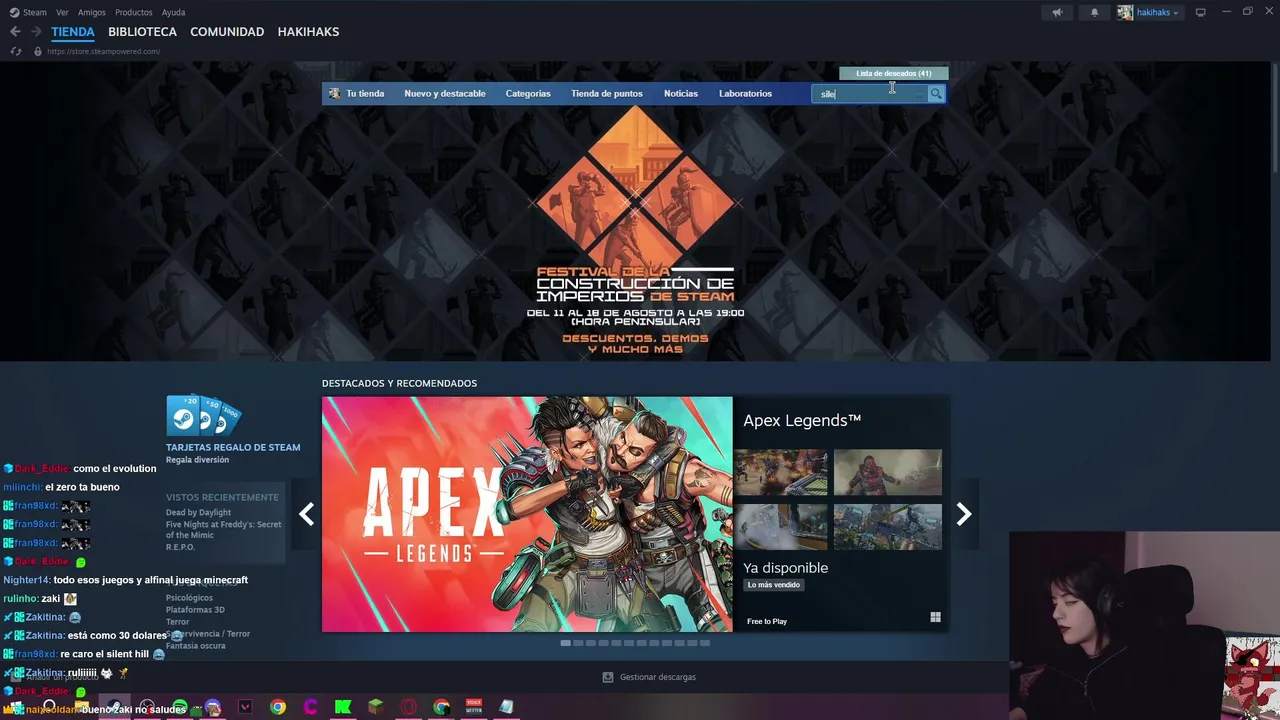Click the Steam search magnifier button
The width and height of the screenshot is (1280, 720).
pos(936,94)
